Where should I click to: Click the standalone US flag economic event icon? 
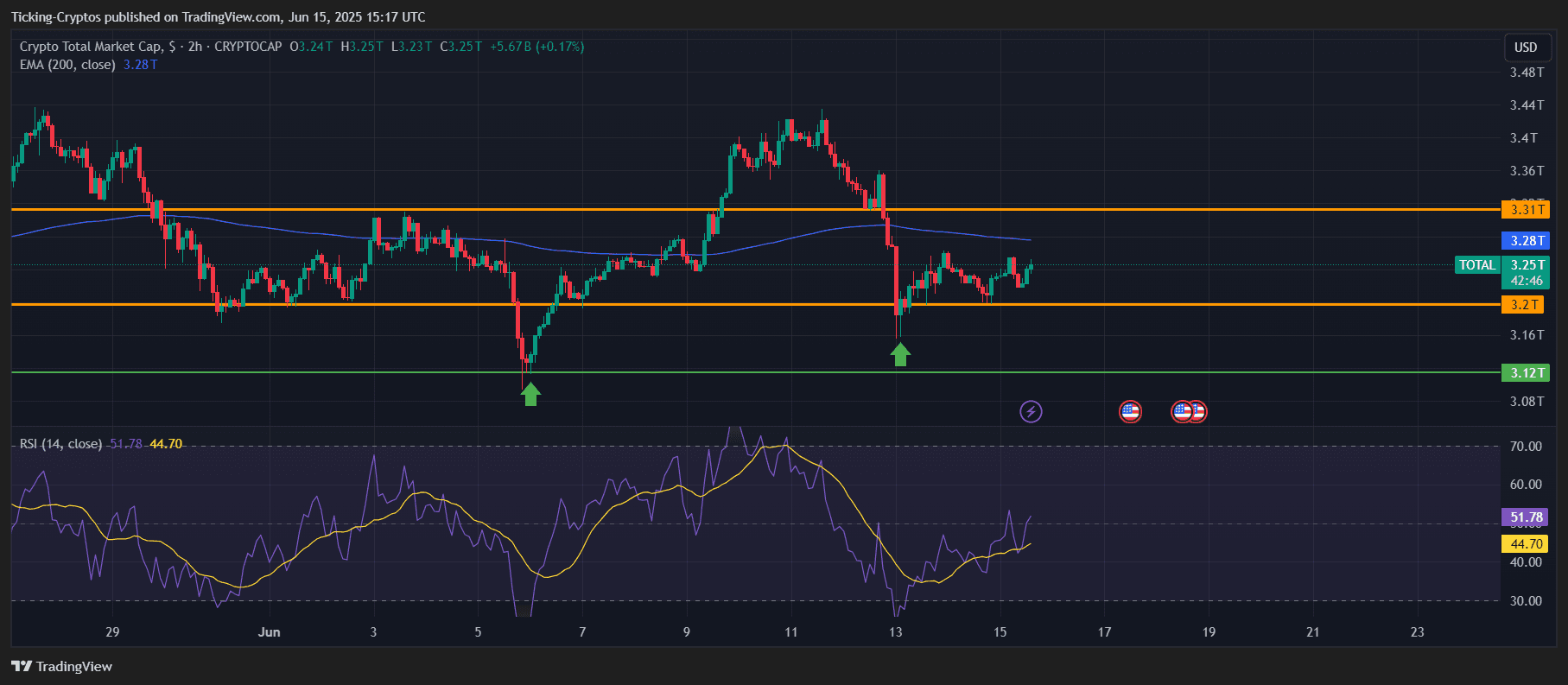pos(1130,411)
